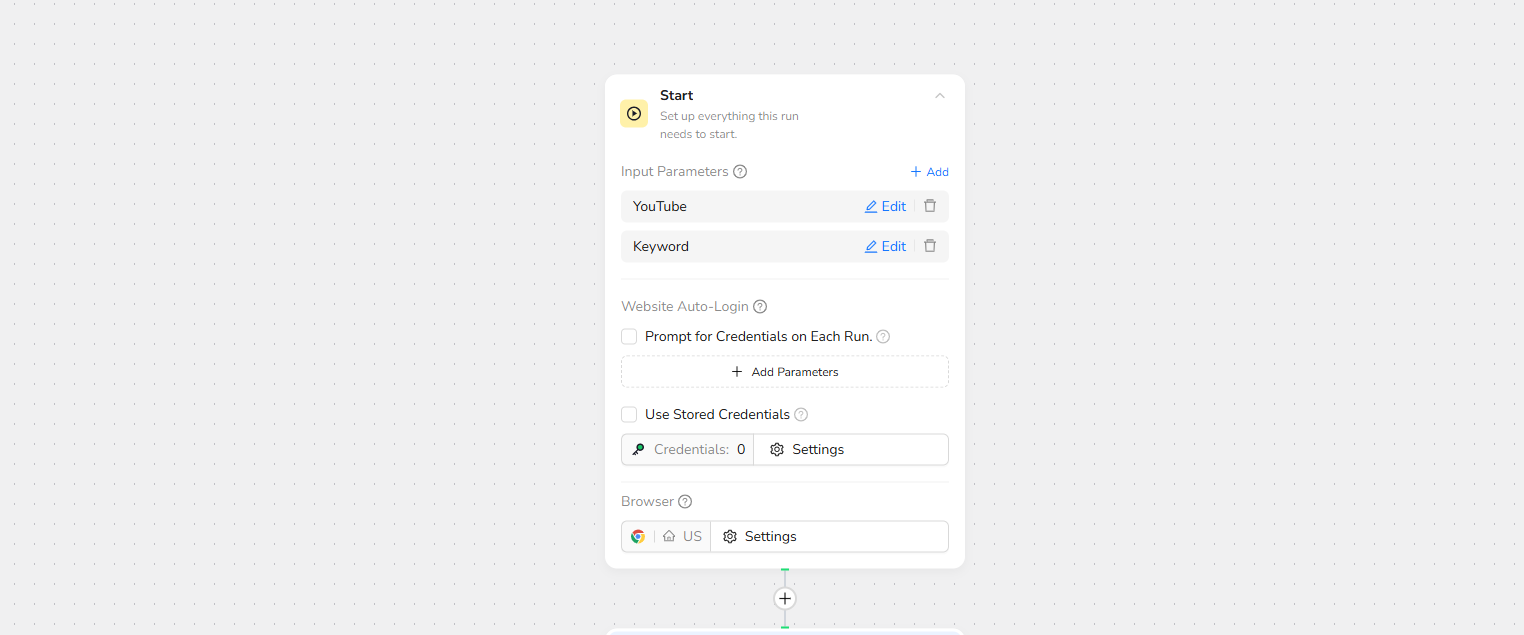Add a step with the plus connector
This screenshot has width=1524, height=635.
click(785, 599)
